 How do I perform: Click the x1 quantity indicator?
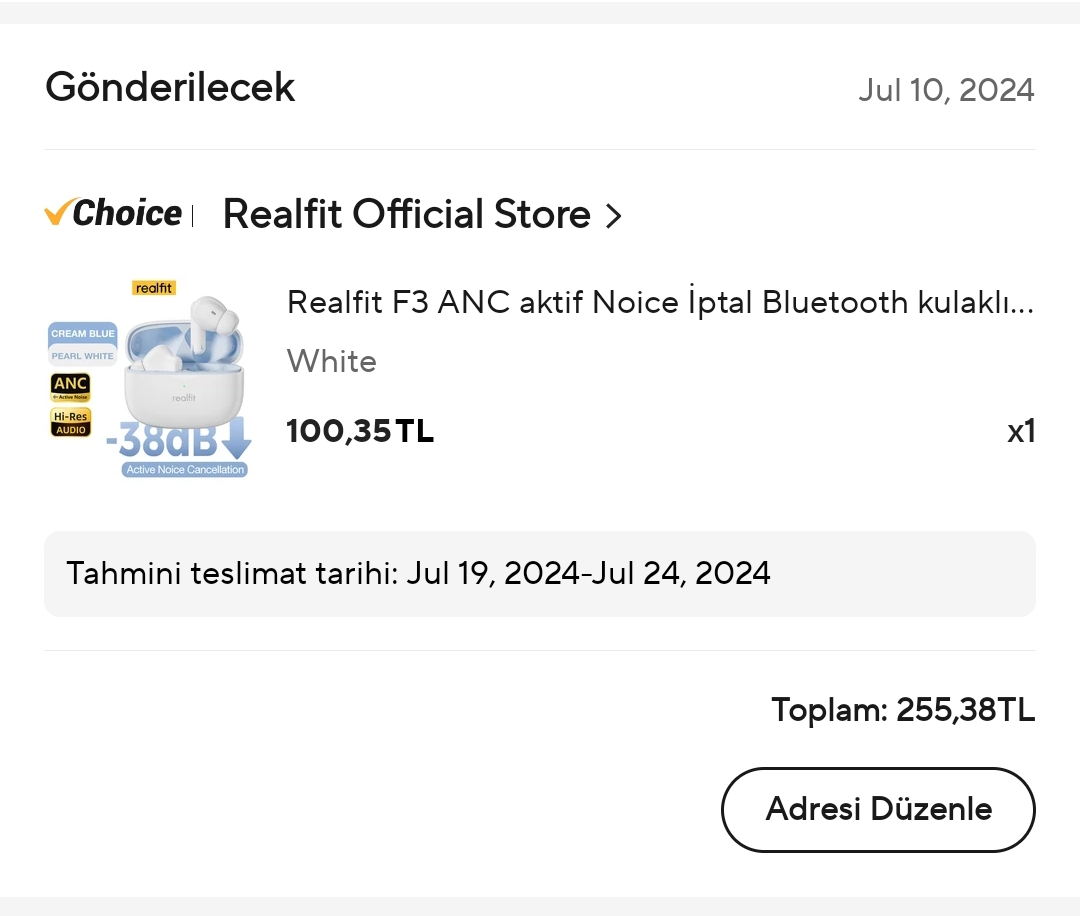[x=1020, y=431]
